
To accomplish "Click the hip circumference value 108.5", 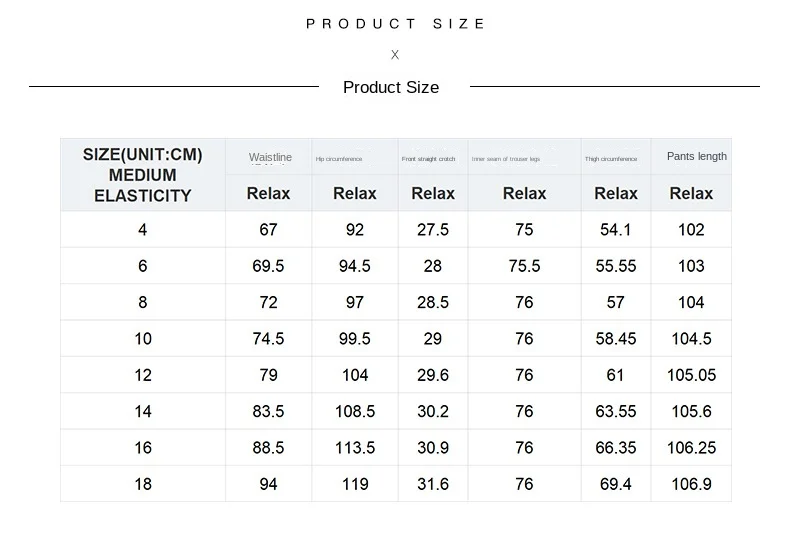I will (355, 411).
